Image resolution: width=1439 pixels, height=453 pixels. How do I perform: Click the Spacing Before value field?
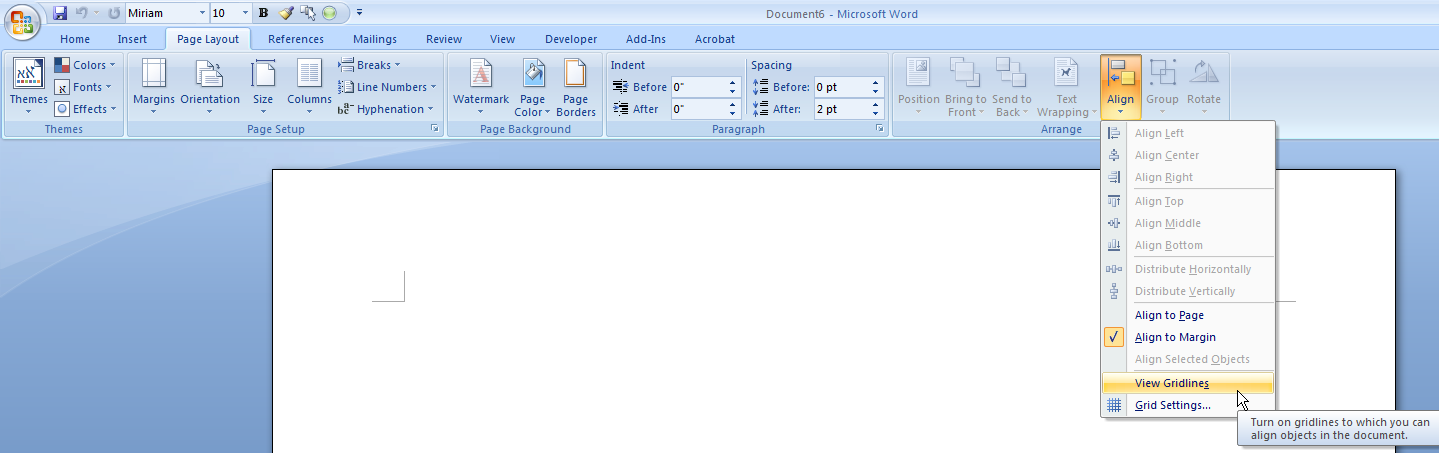[841, 87]
